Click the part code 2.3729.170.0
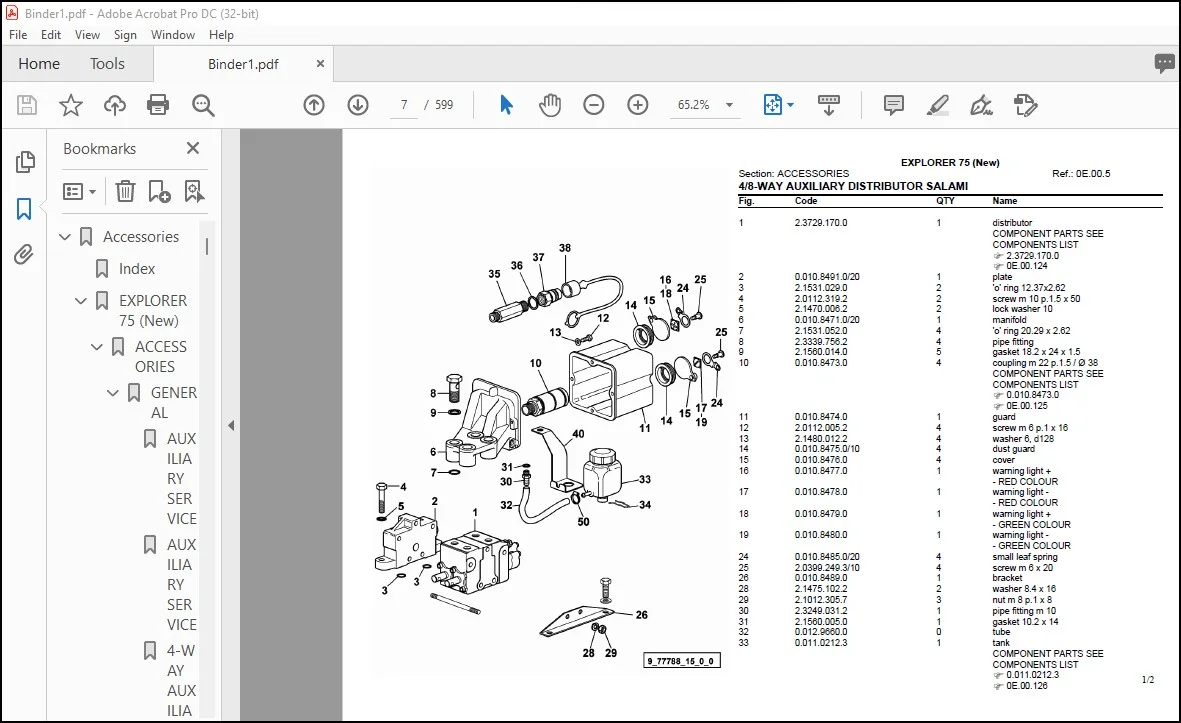The image size is (1181, 723). 821,223
